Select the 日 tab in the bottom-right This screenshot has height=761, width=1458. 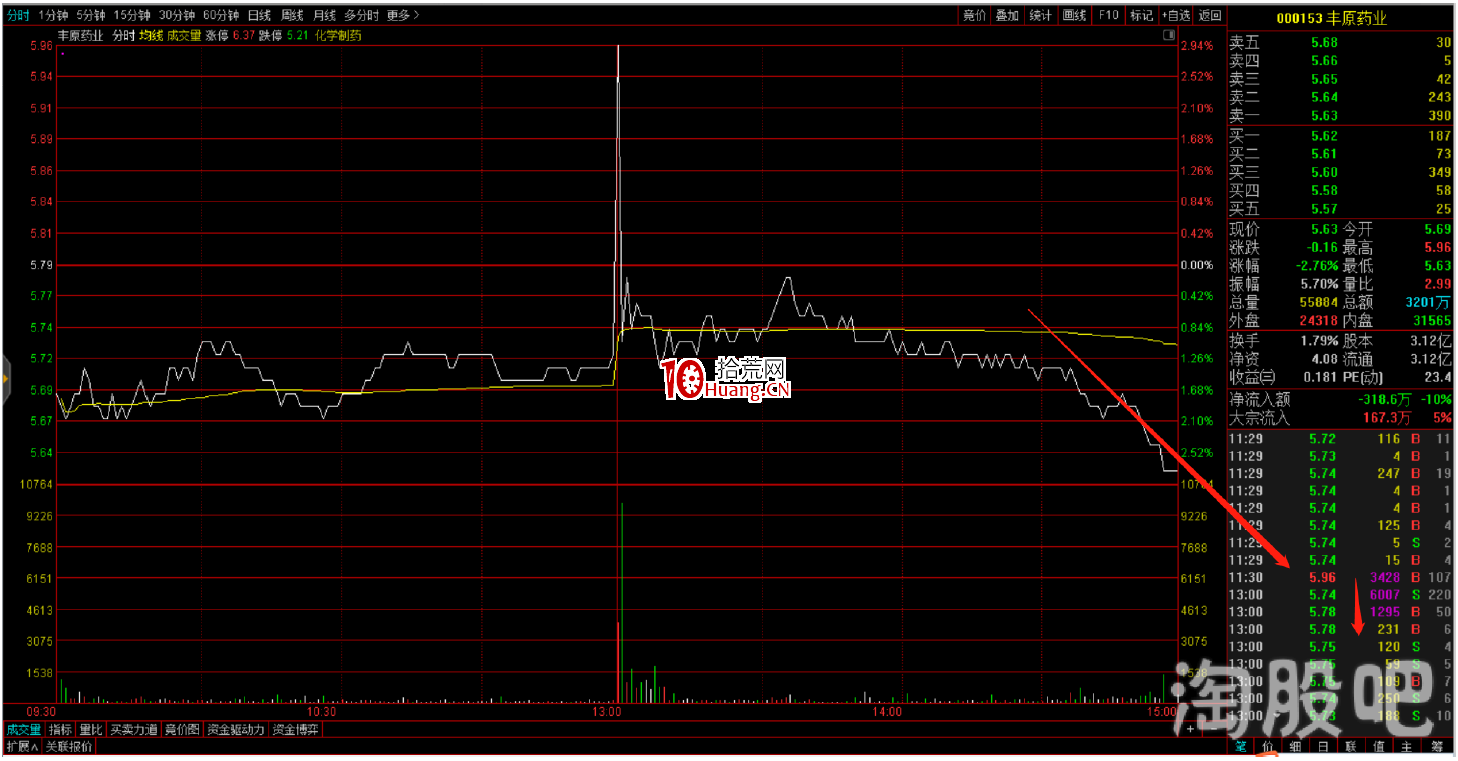1323,746
